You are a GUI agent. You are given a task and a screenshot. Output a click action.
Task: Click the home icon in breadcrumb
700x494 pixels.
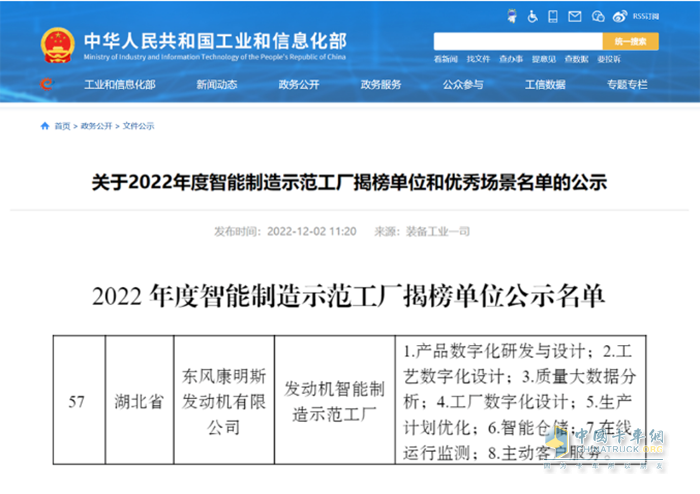(x=44, y=126)
